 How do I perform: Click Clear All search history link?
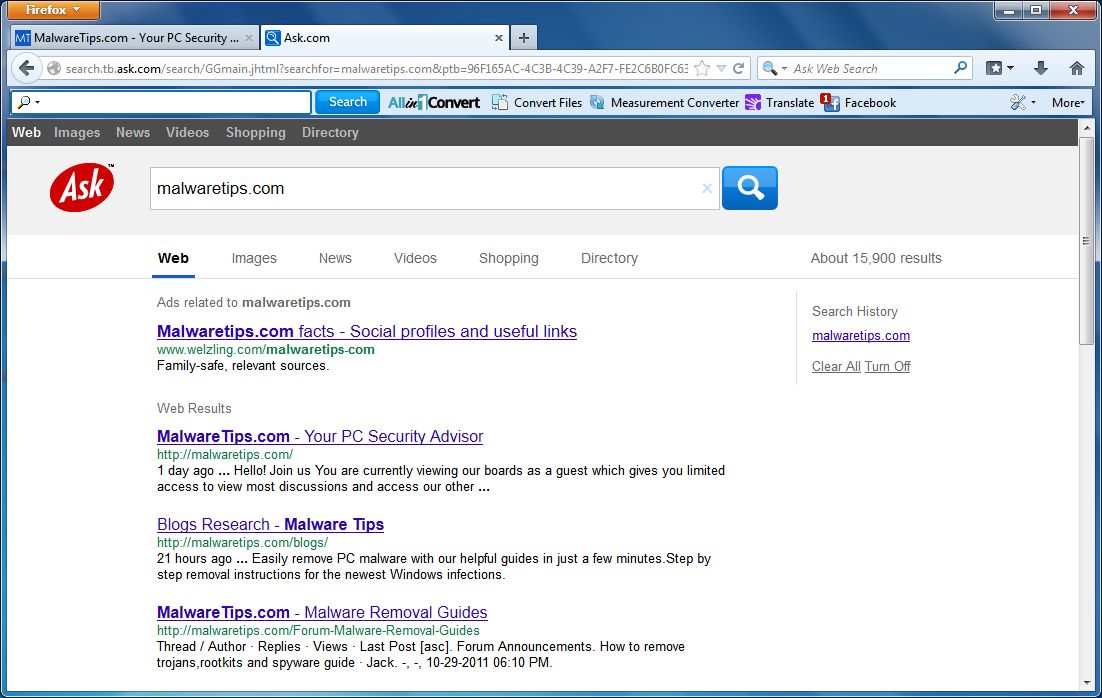tap(836, 366)
